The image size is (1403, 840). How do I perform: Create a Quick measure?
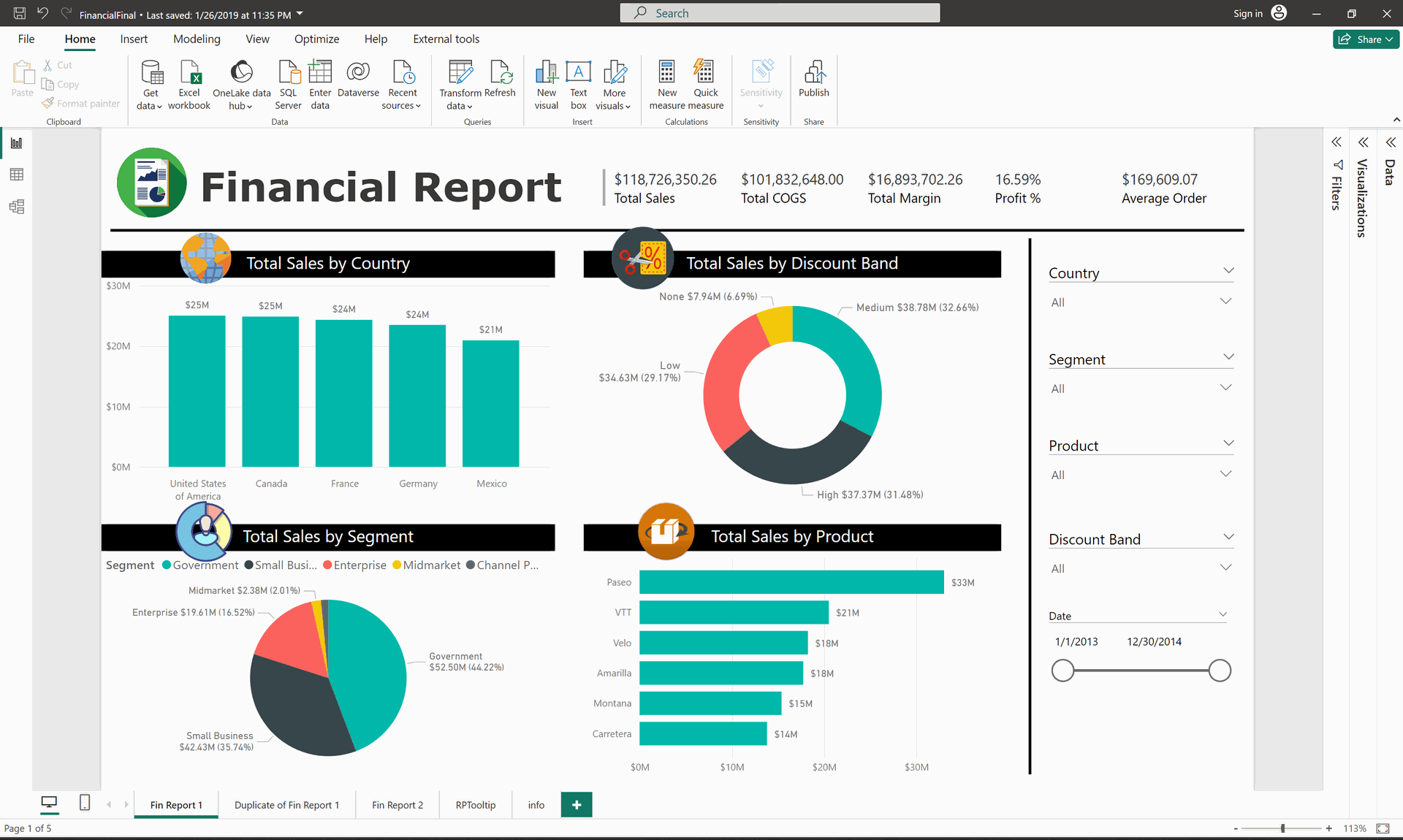pos(705,73)
